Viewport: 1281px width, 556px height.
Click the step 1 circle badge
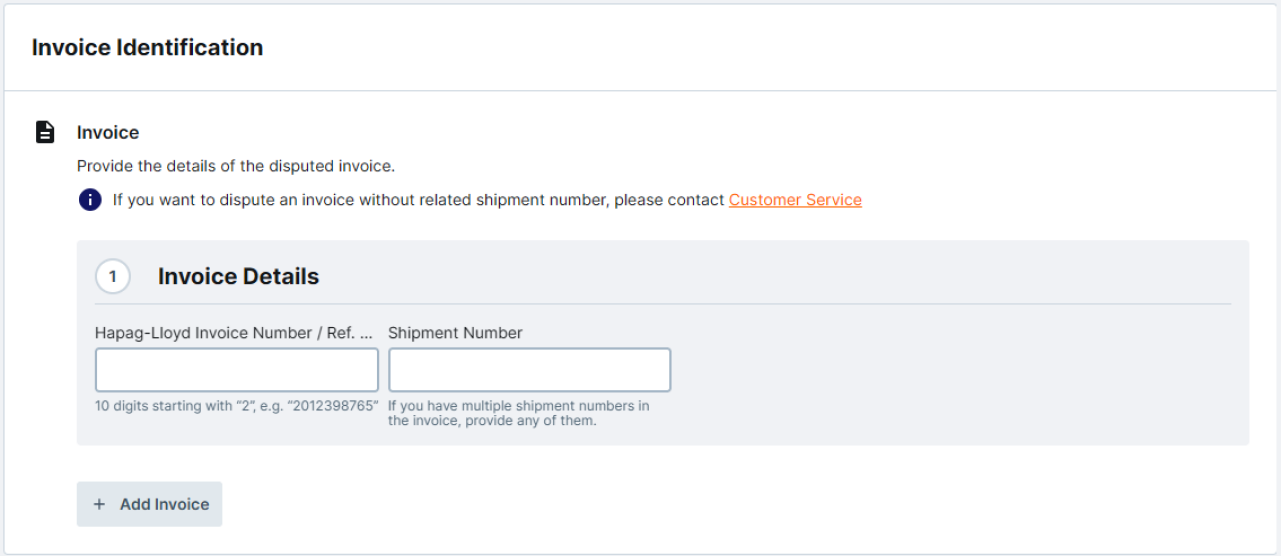click(113, 277)
